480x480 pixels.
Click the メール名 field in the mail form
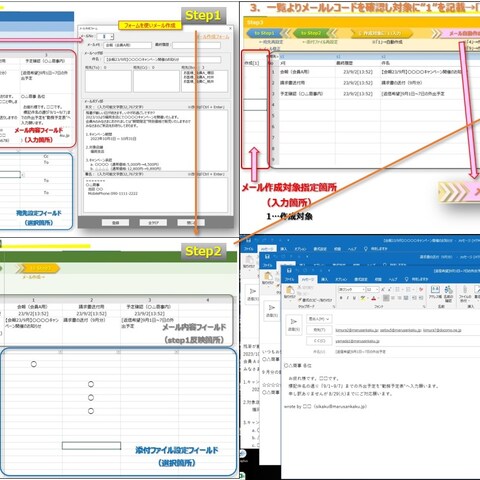pos(128,45)
